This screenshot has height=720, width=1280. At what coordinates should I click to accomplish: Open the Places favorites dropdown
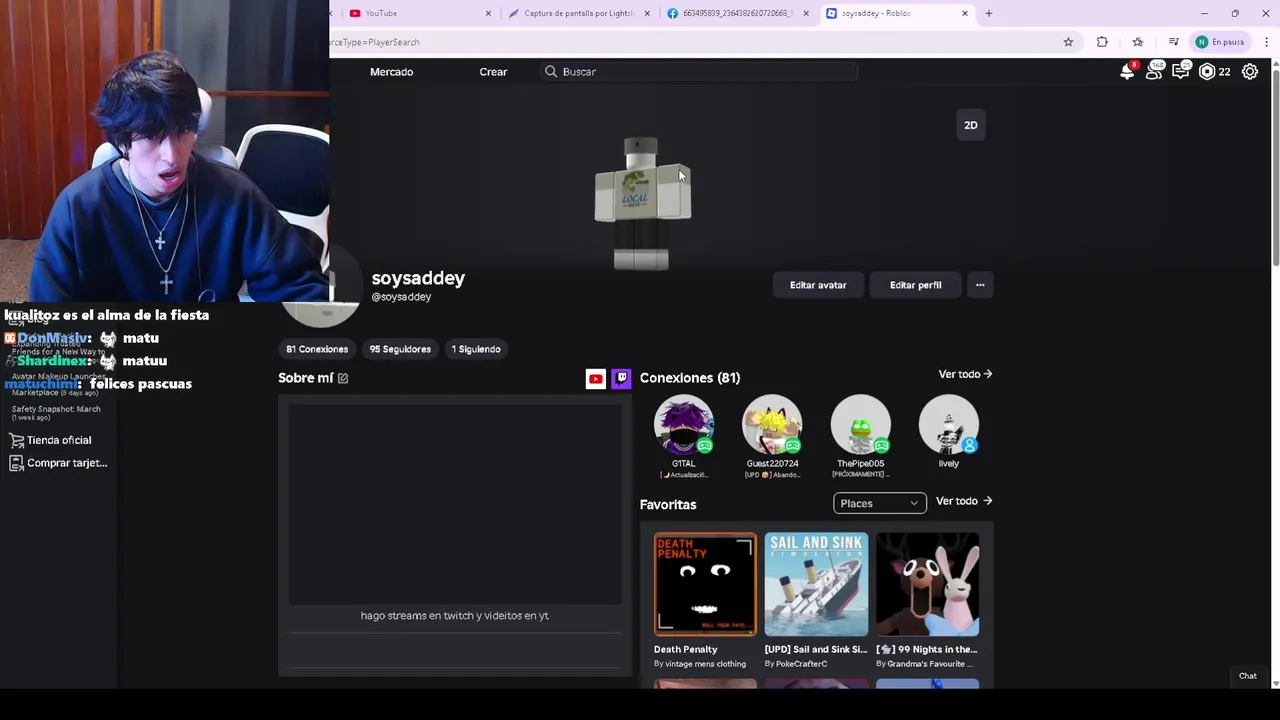coord(880,503)
